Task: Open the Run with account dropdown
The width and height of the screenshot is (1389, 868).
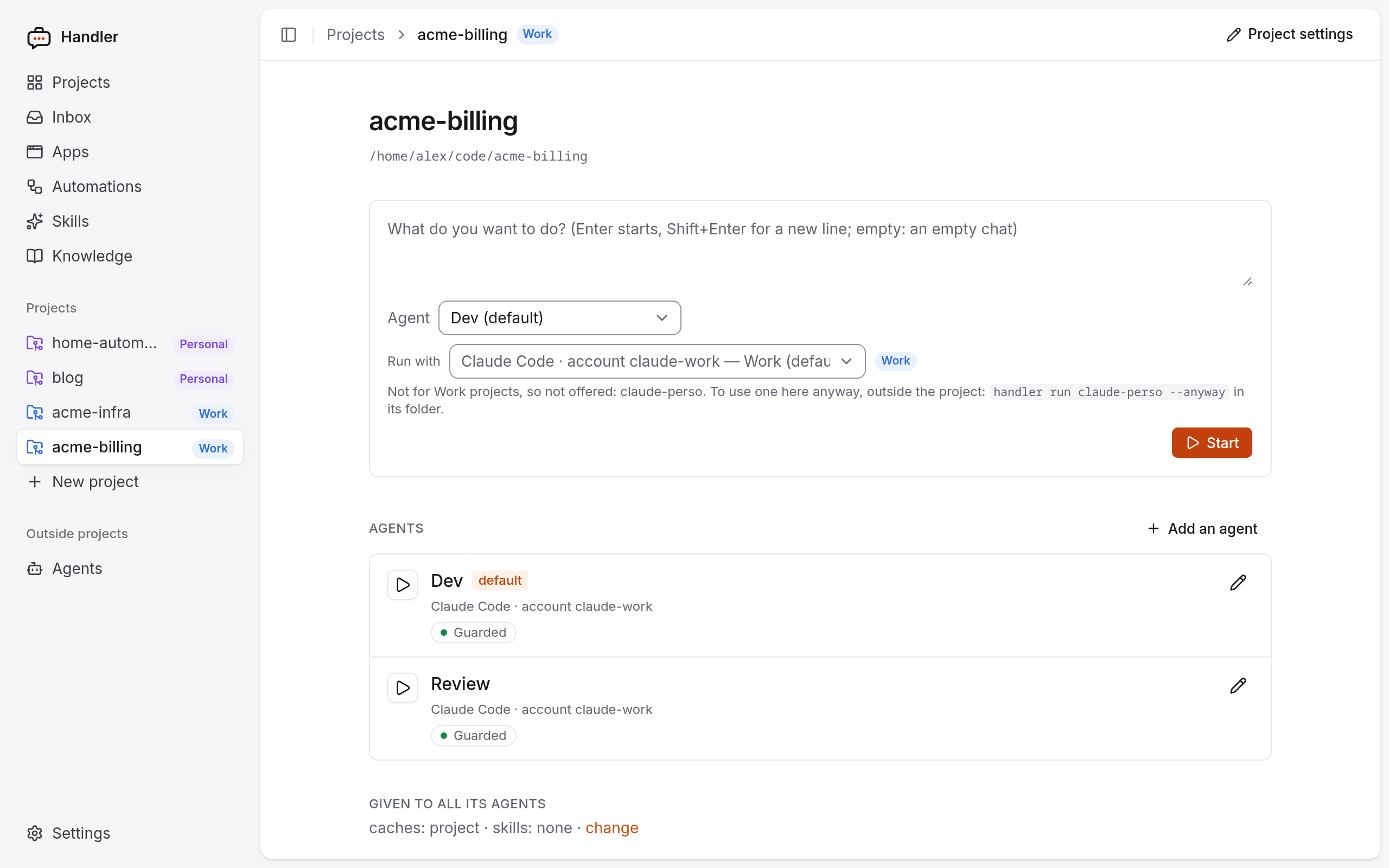Action: click(657, 361)
